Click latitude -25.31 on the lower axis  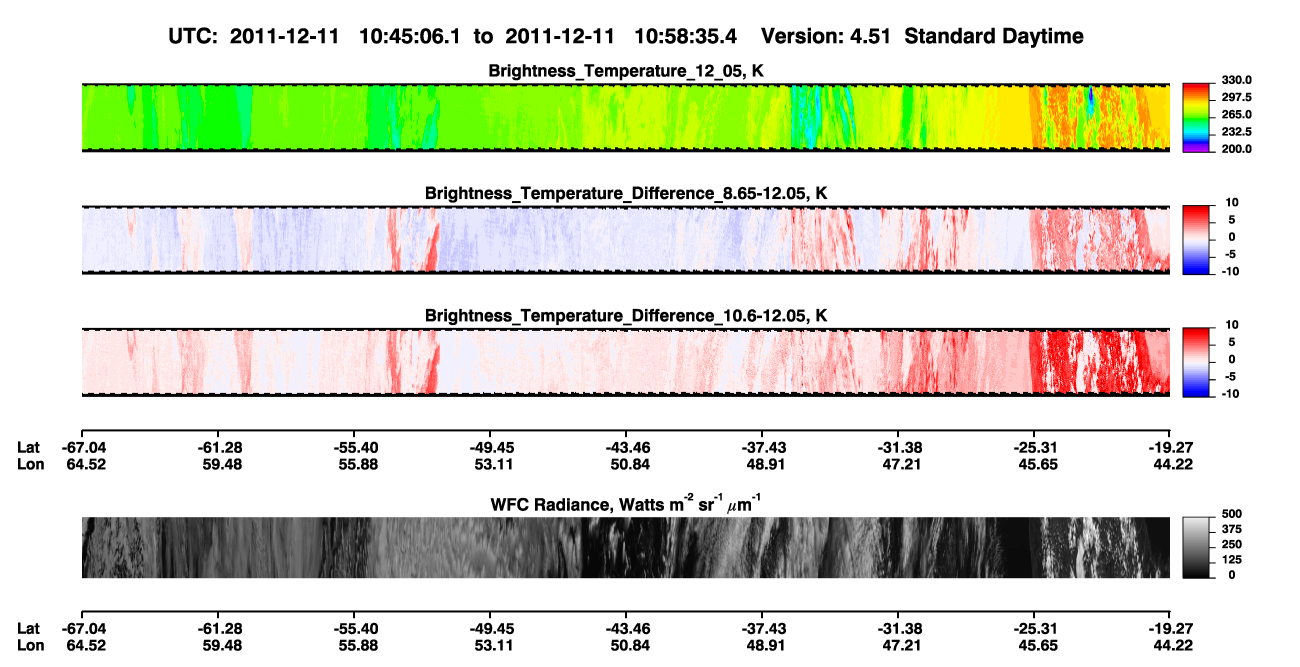[x=1034, y=628]
